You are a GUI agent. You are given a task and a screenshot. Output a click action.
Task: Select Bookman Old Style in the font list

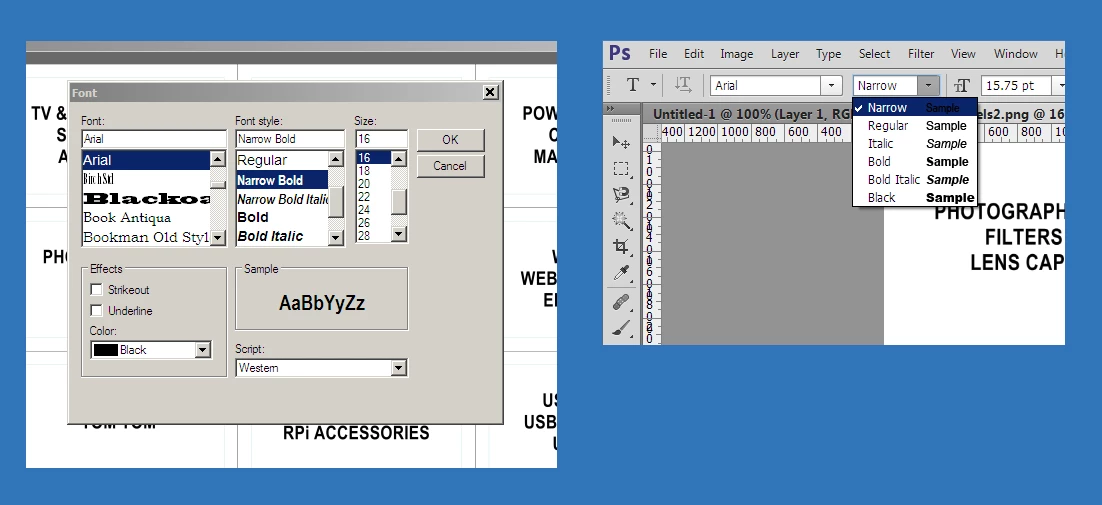146,237
